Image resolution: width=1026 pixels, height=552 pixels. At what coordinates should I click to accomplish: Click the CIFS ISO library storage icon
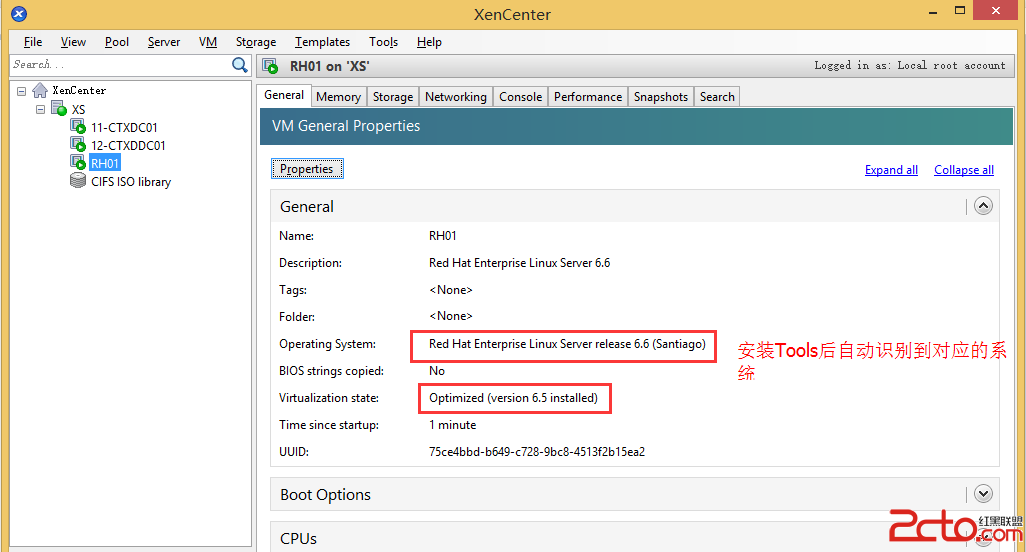pyautogui.click(x=78, y=181)
